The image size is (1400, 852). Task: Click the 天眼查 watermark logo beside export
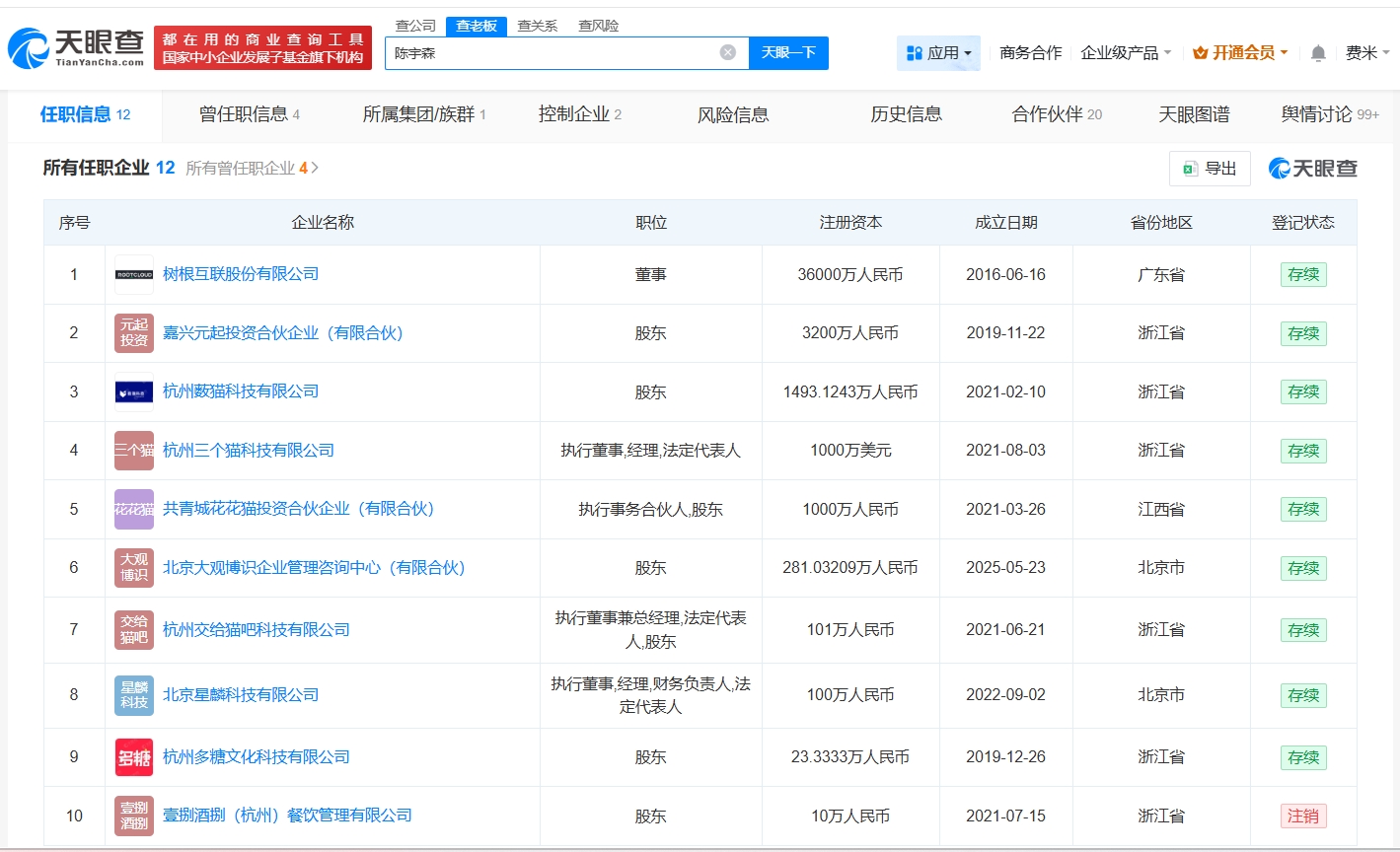[1313, 169]
